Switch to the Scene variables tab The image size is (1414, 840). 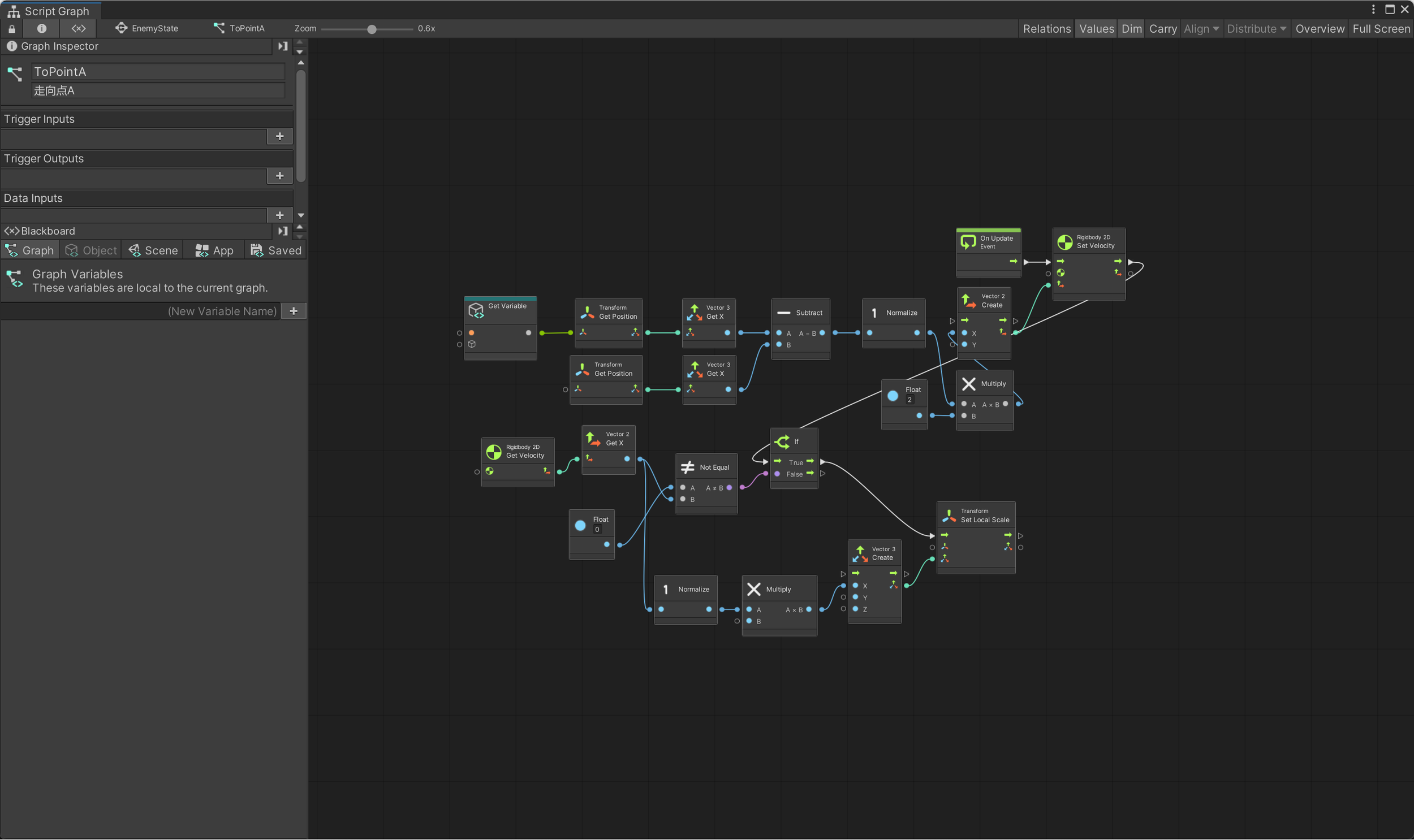tap(153, 250)
